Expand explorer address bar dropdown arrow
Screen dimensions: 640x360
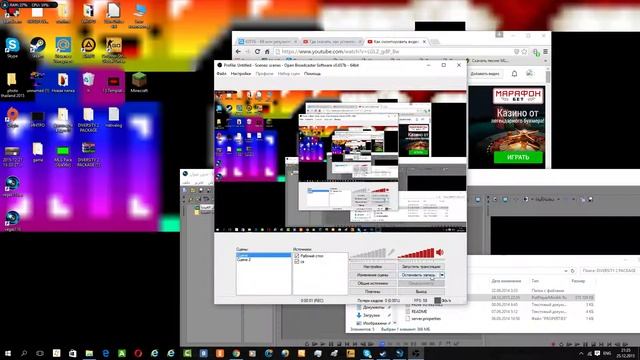click(x=566, y=271)
